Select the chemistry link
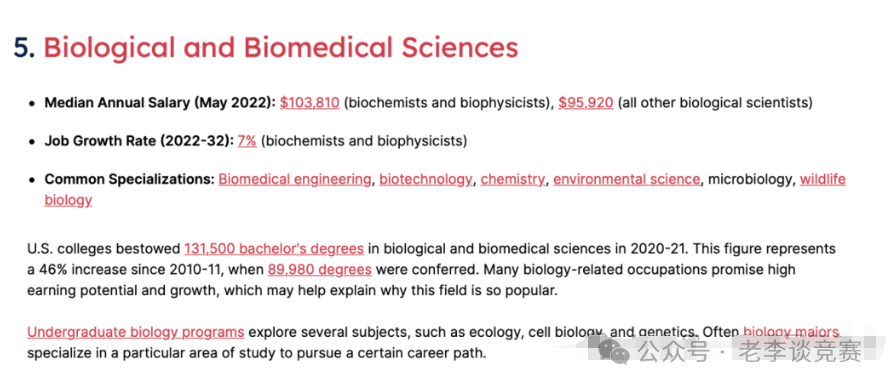Viewport: 890px width, 387px height. (x=513, y=179)
